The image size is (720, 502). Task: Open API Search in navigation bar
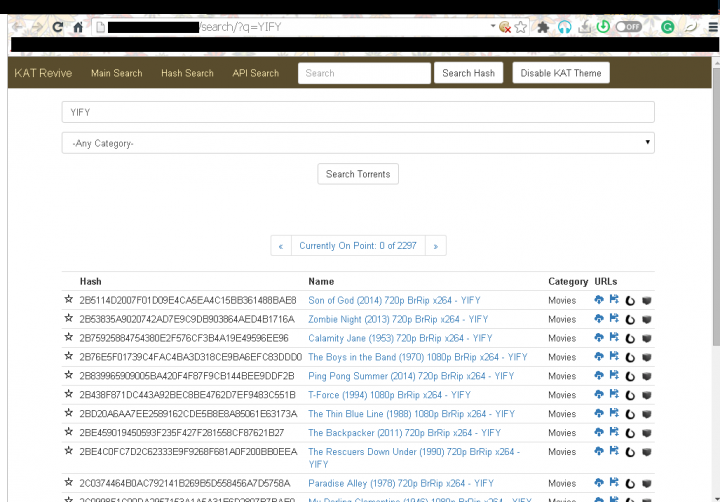click(x=255, y=73)
